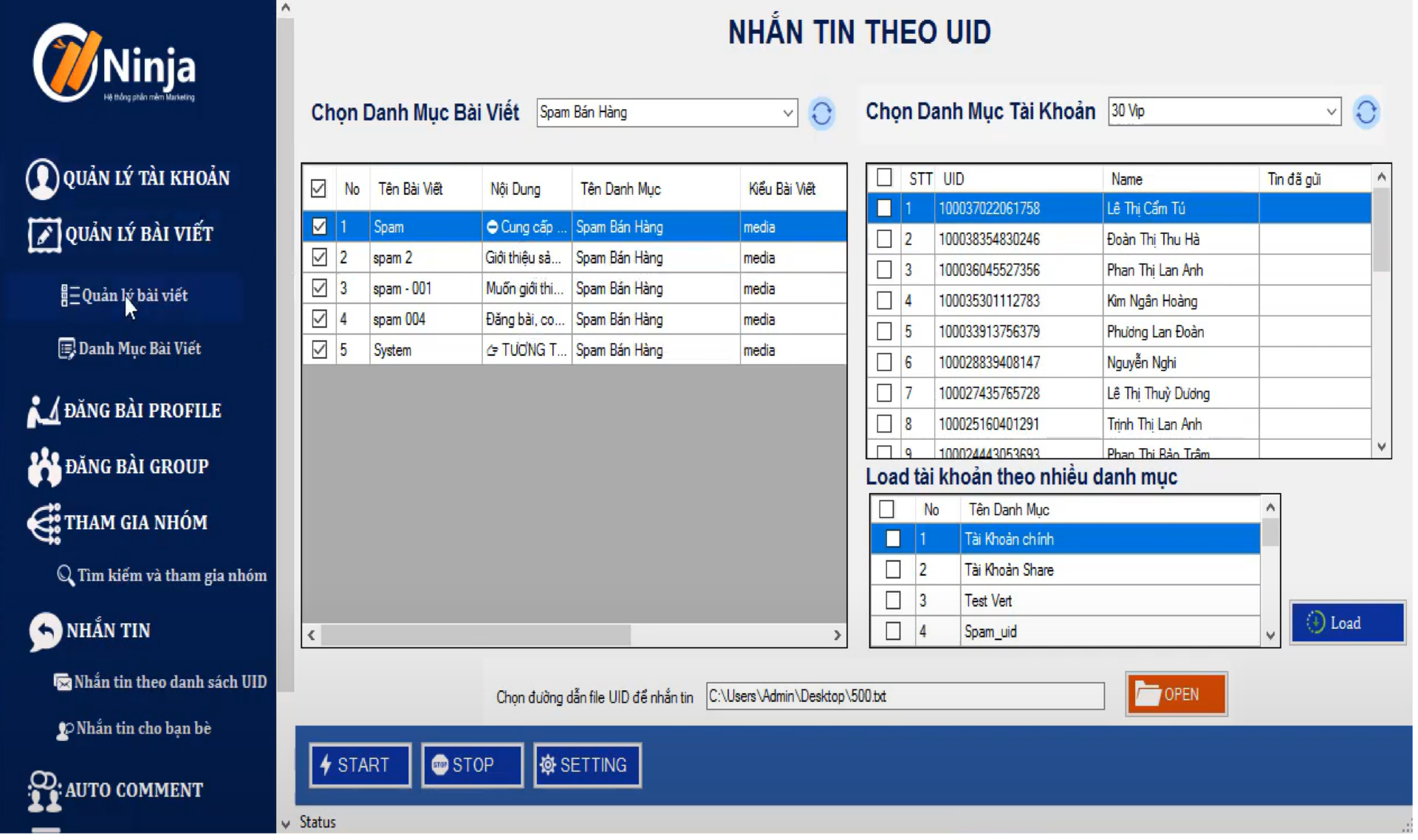Click the list icon beside Quản lý bài viết

69,296
